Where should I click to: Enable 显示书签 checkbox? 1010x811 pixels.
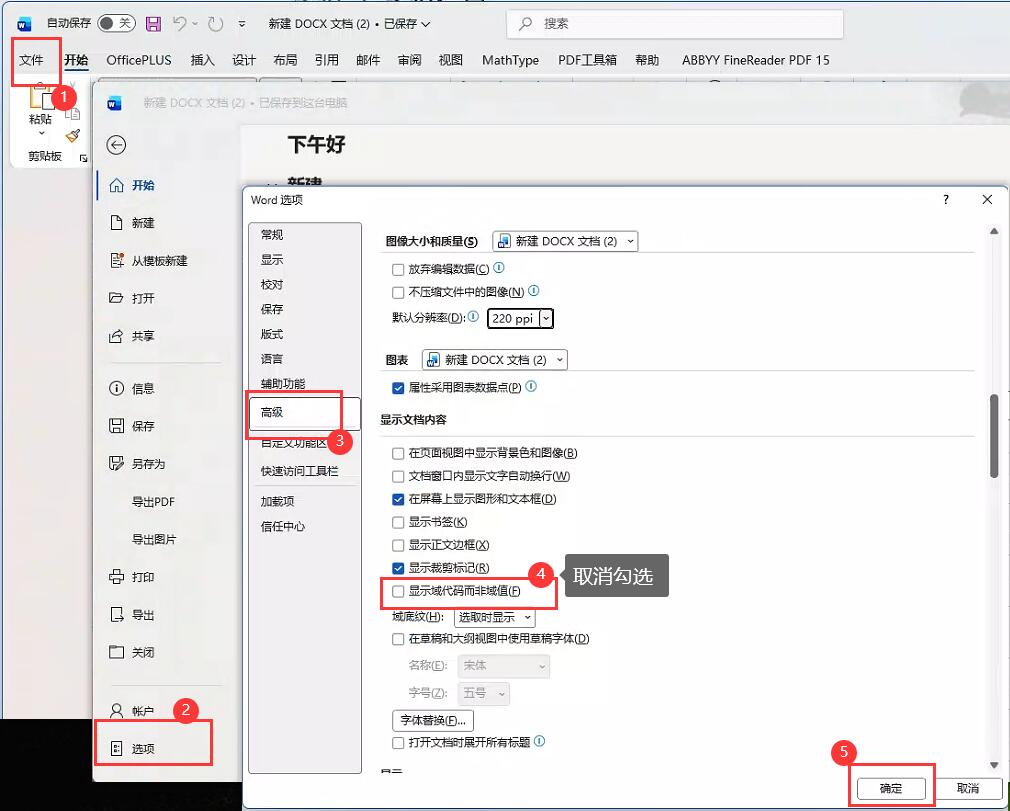click(399, 522)
